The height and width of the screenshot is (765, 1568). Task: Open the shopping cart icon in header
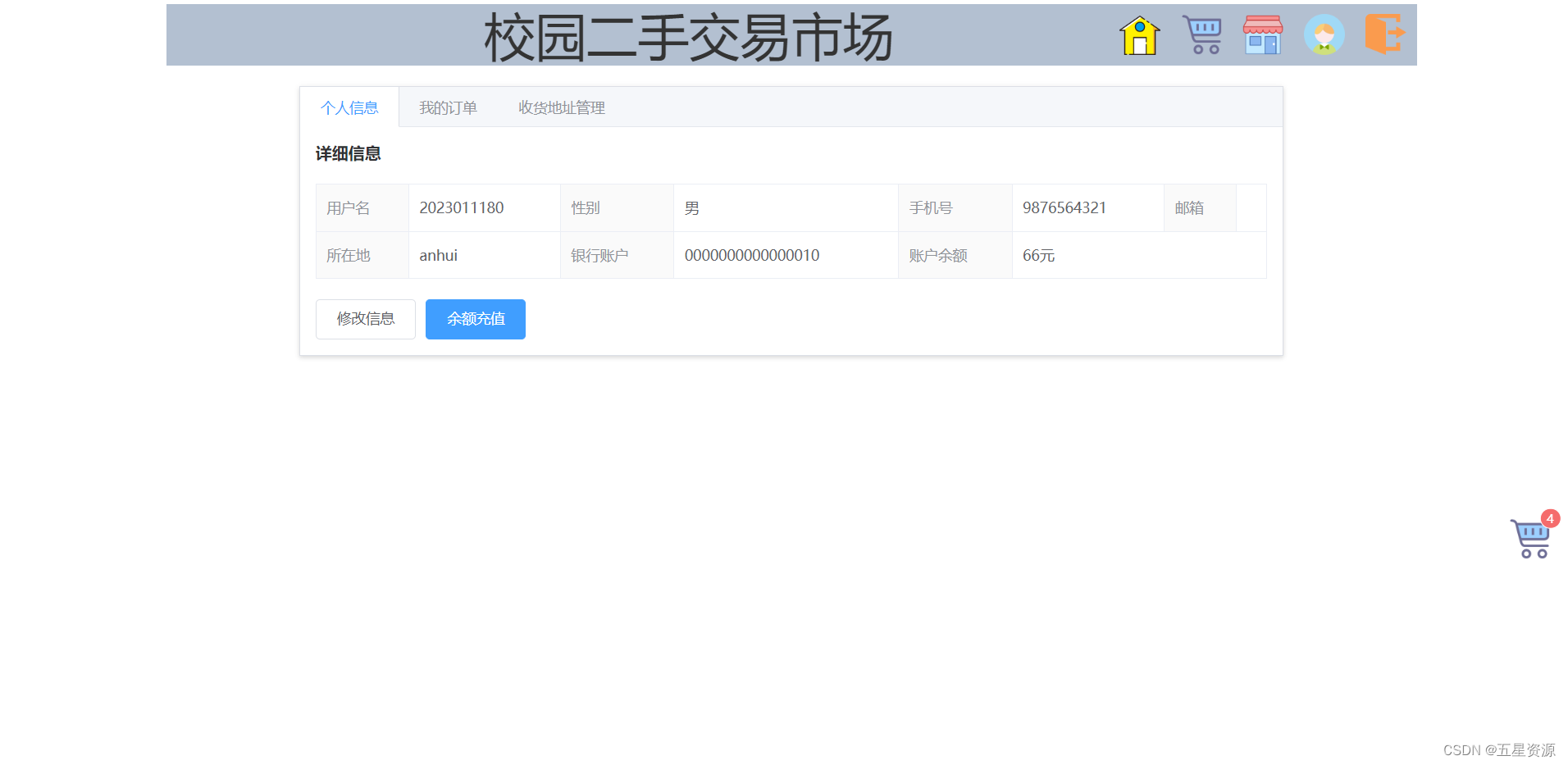coord(1201,34)
